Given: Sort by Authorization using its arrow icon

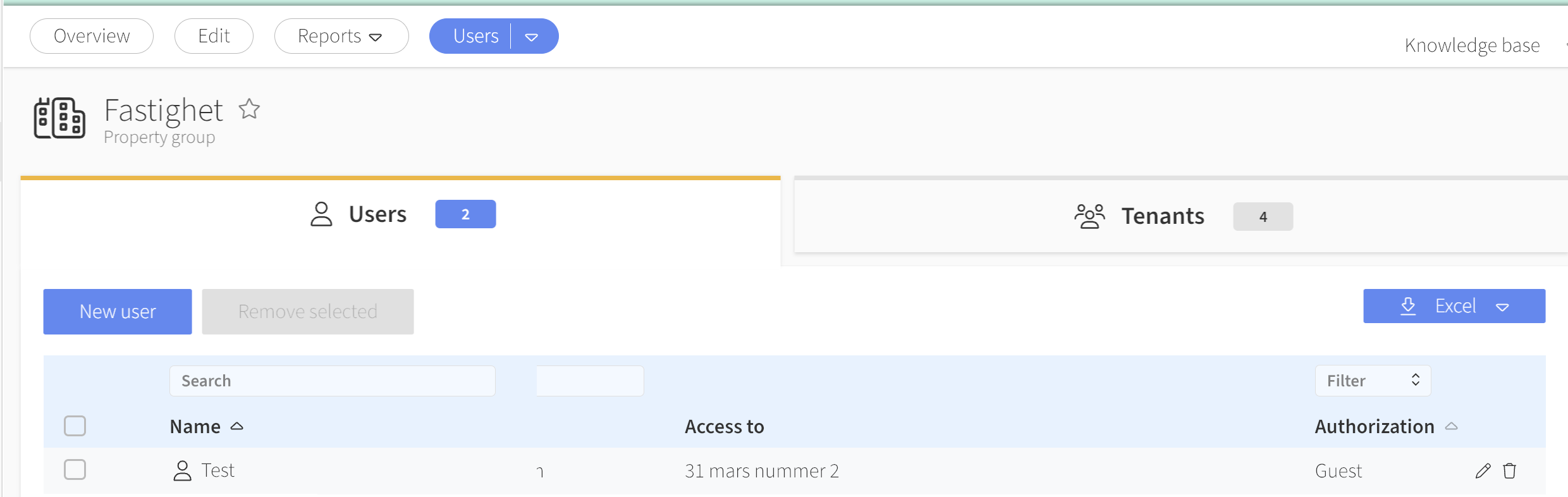Looking at the screenshot, I should [x=1452, y=426].
